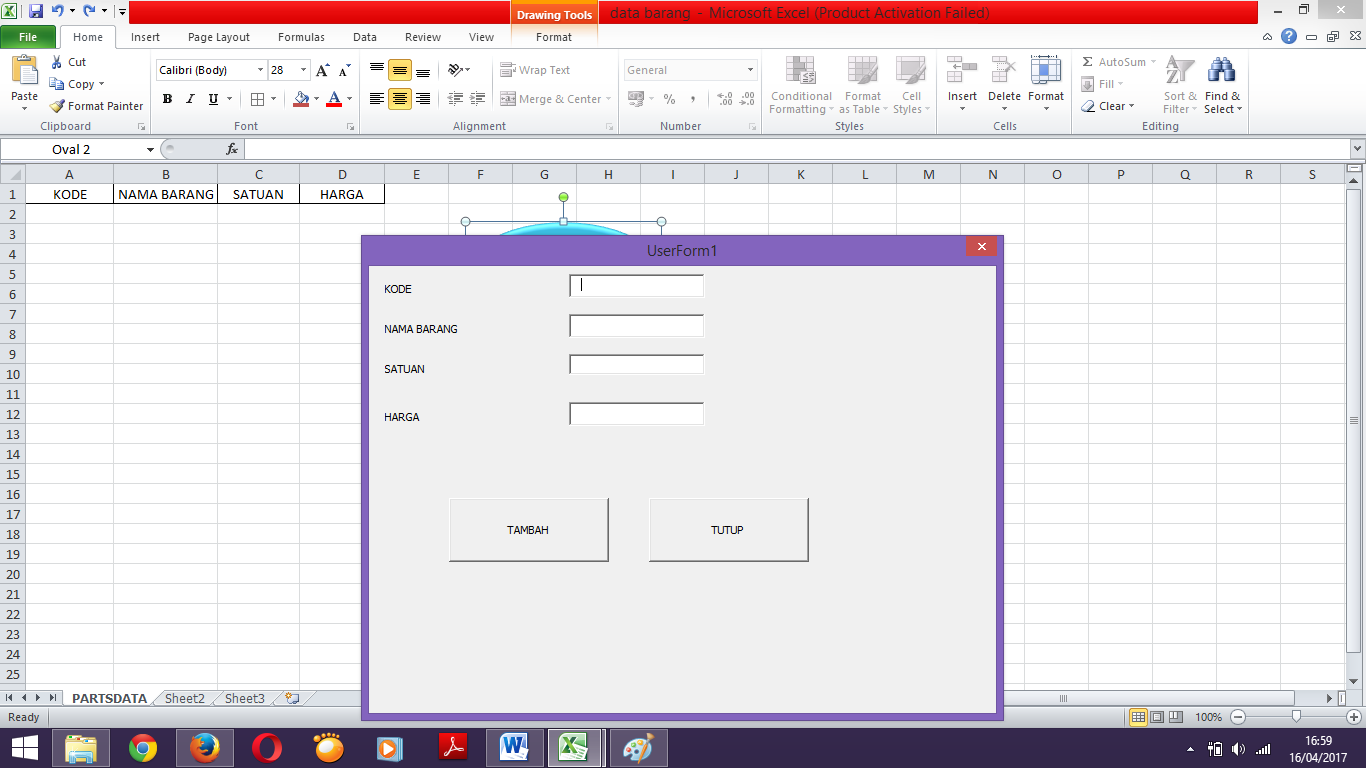Toggle bold formatting
This screenshot has width=1366, height=768.
click(x=167, y=99)
